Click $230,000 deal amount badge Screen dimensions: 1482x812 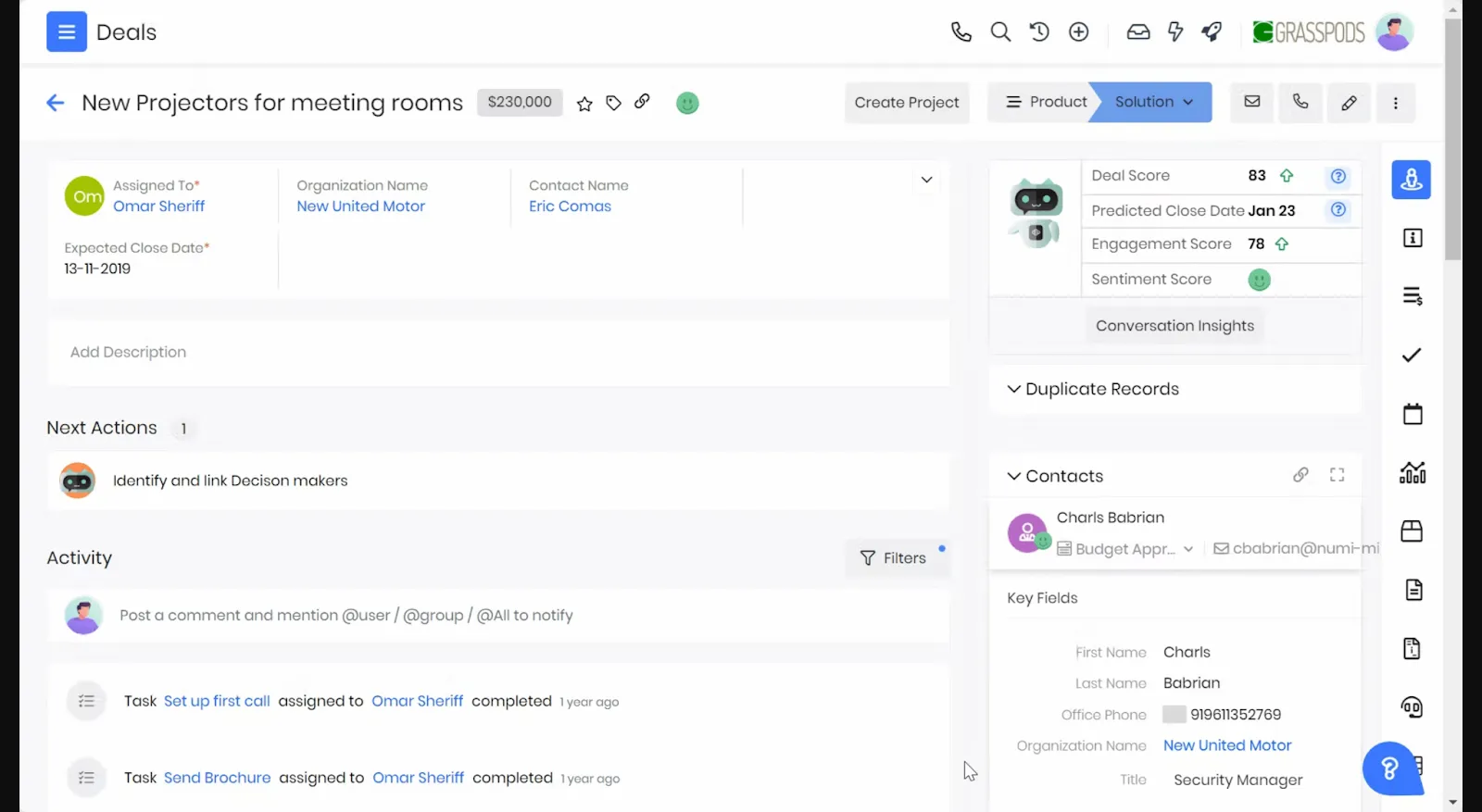pos(520,103)
